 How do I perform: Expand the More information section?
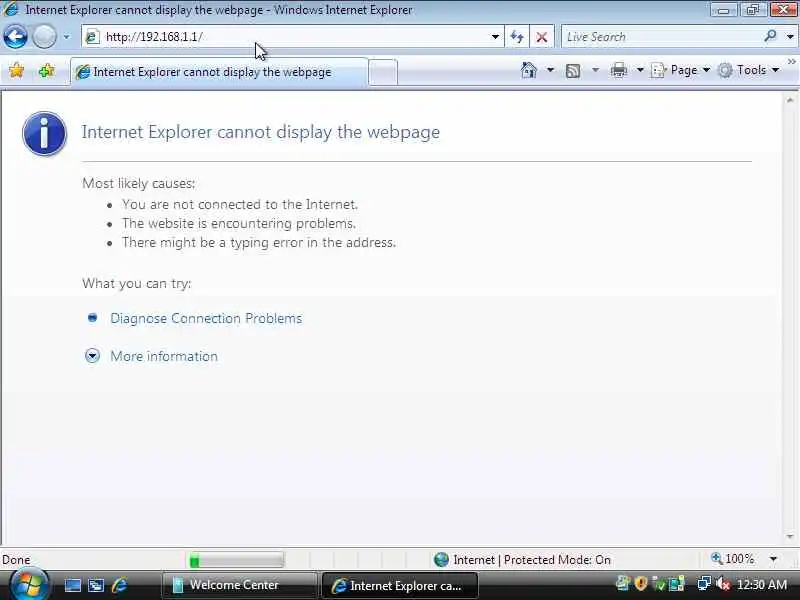pos(92,356)
